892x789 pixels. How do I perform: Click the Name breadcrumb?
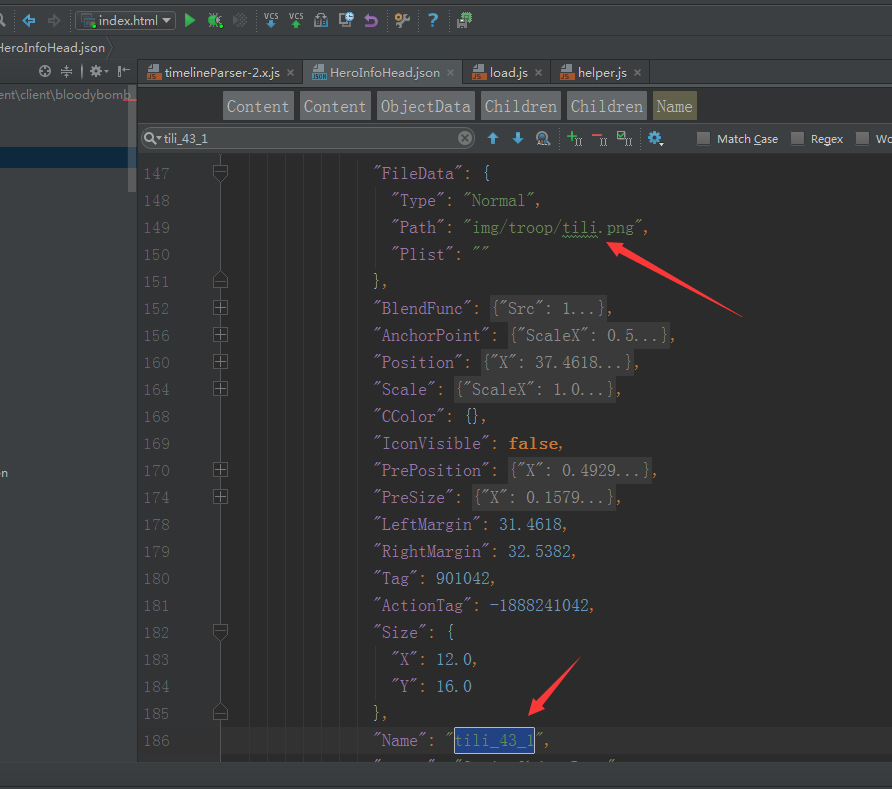coord(674,106)
